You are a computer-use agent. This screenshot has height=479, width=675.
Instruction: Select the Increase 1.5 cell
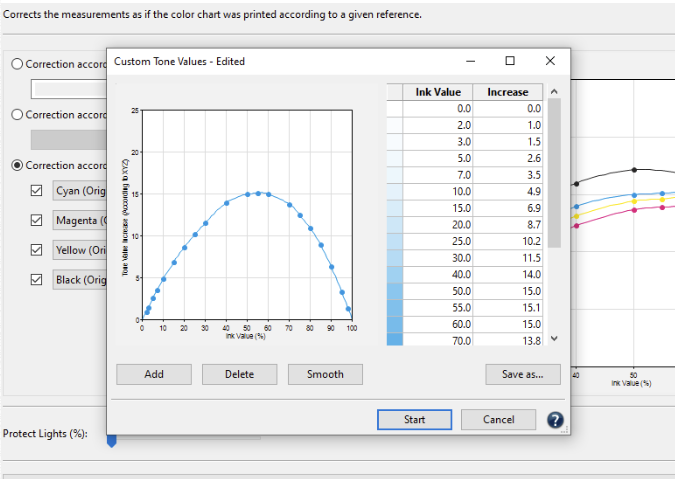(508, 142)
